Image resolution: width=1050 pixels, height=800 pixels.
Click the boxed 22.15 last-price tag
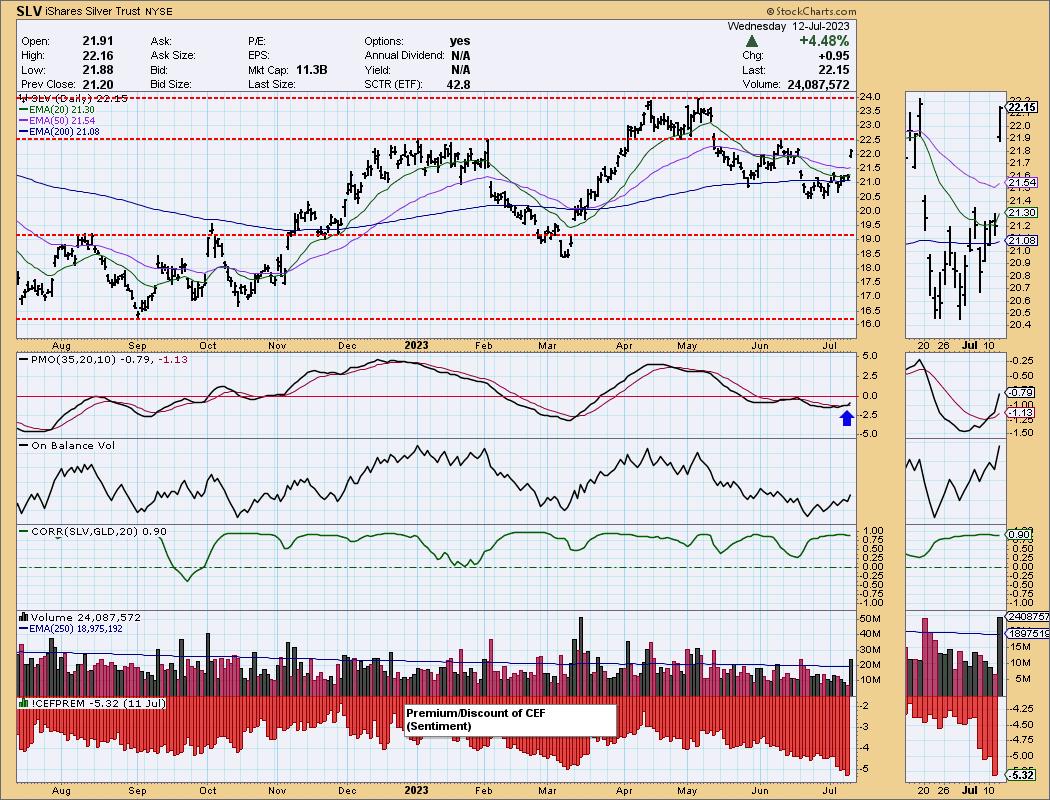[x=1022, y=107]
